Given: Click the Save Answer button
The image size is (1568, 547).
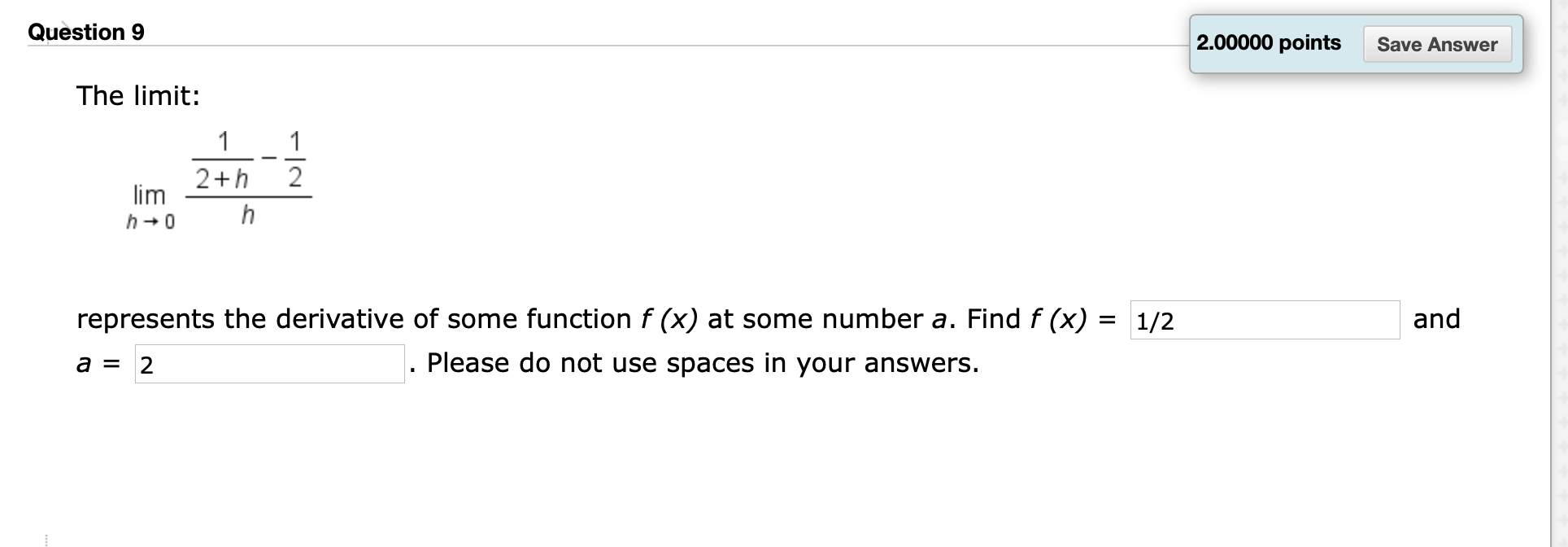Looking at the screenshot, I should 1436,45.
